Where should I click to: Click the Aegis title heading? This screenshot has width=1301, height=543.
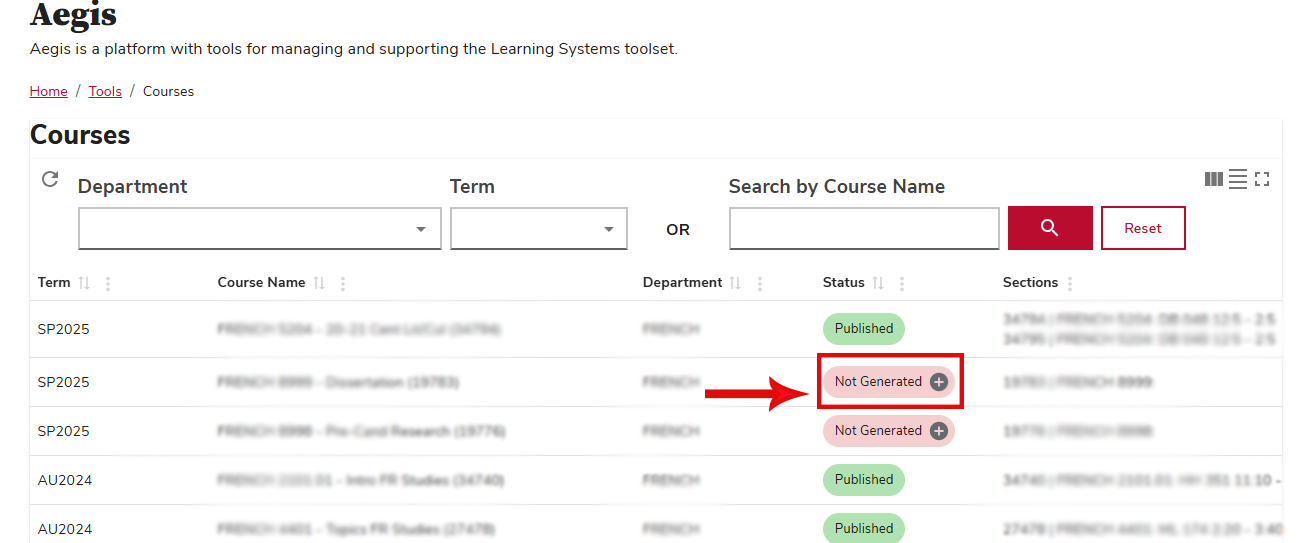[x=74, y=15]
